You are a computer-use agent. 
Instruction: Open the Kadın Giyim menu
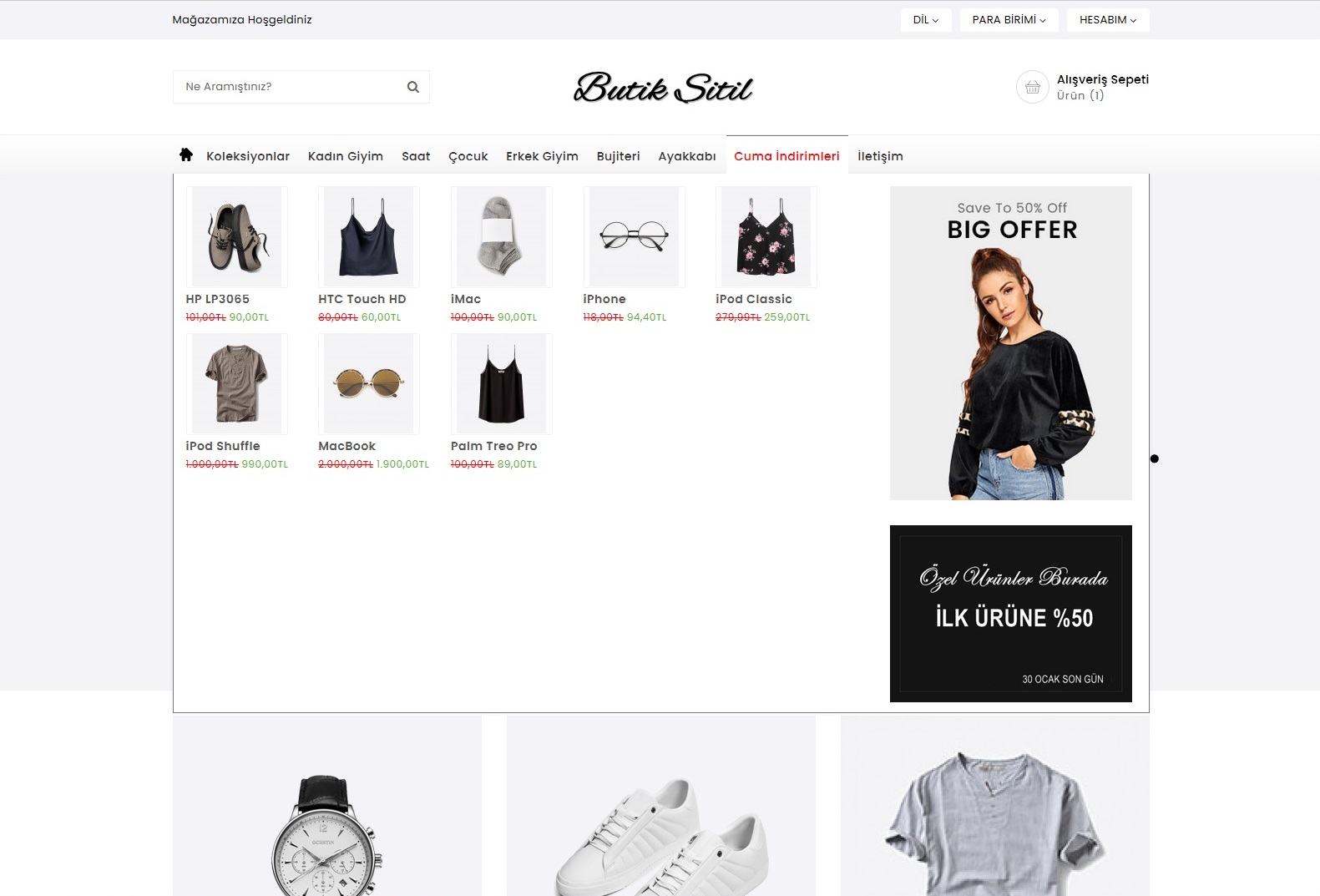point(346,156)
